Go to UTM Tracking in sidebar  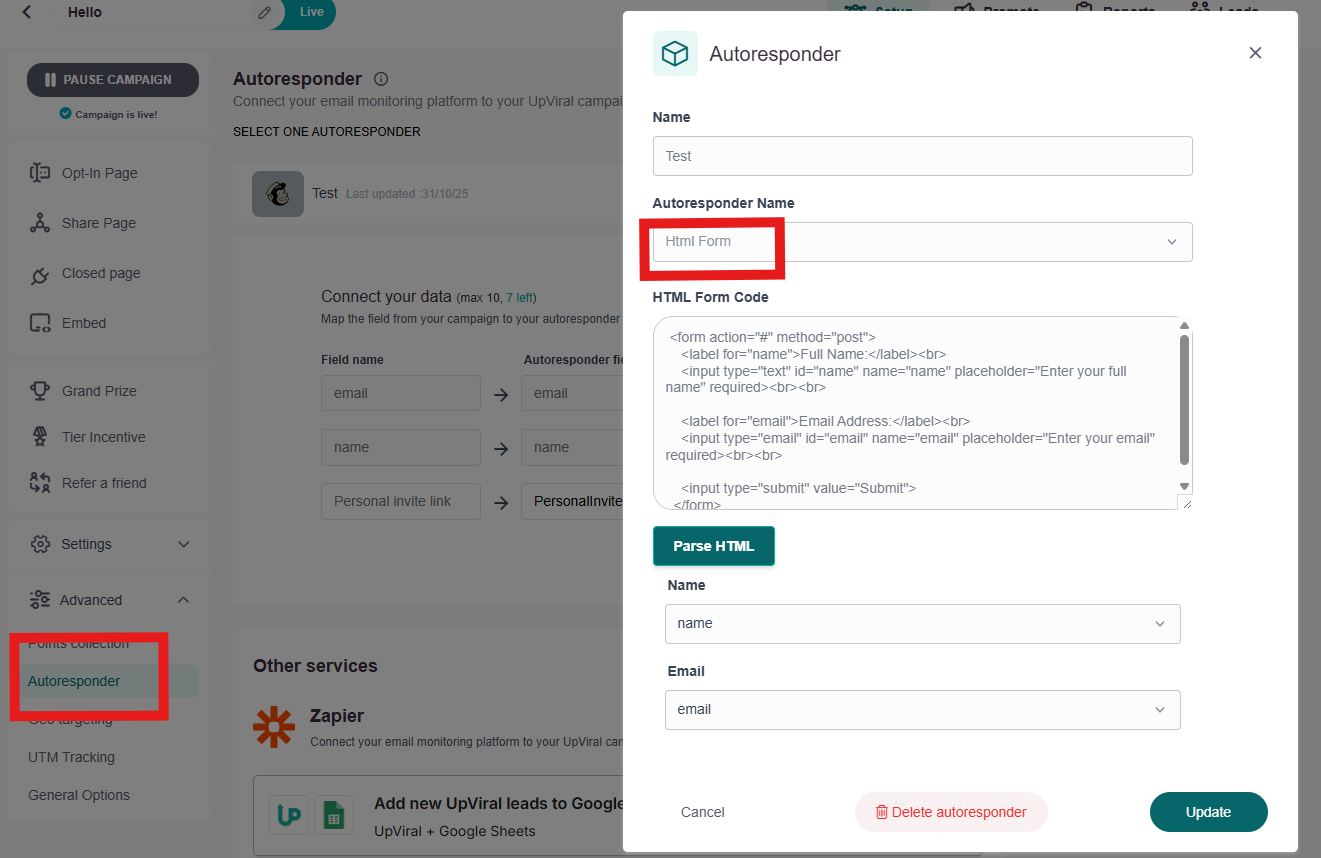71,757
